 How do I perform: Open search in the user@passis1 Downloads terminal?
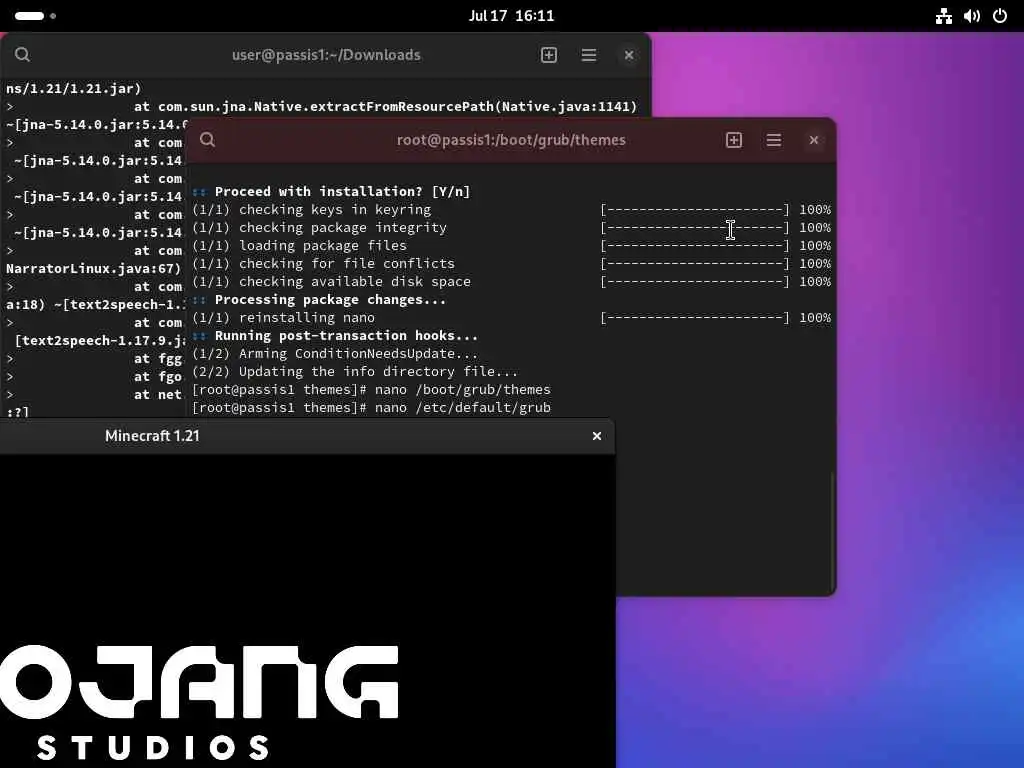pos(22,55)
